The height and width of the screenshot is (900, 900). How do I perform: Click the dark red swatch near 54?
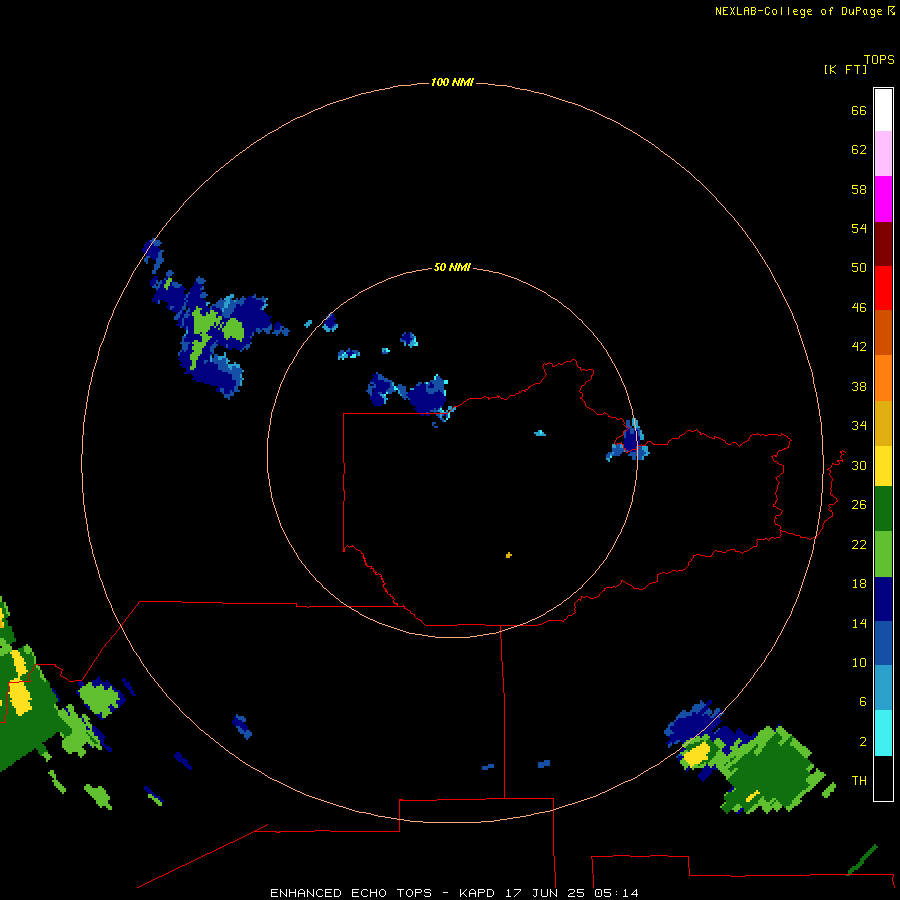click(x=883, y=243)
